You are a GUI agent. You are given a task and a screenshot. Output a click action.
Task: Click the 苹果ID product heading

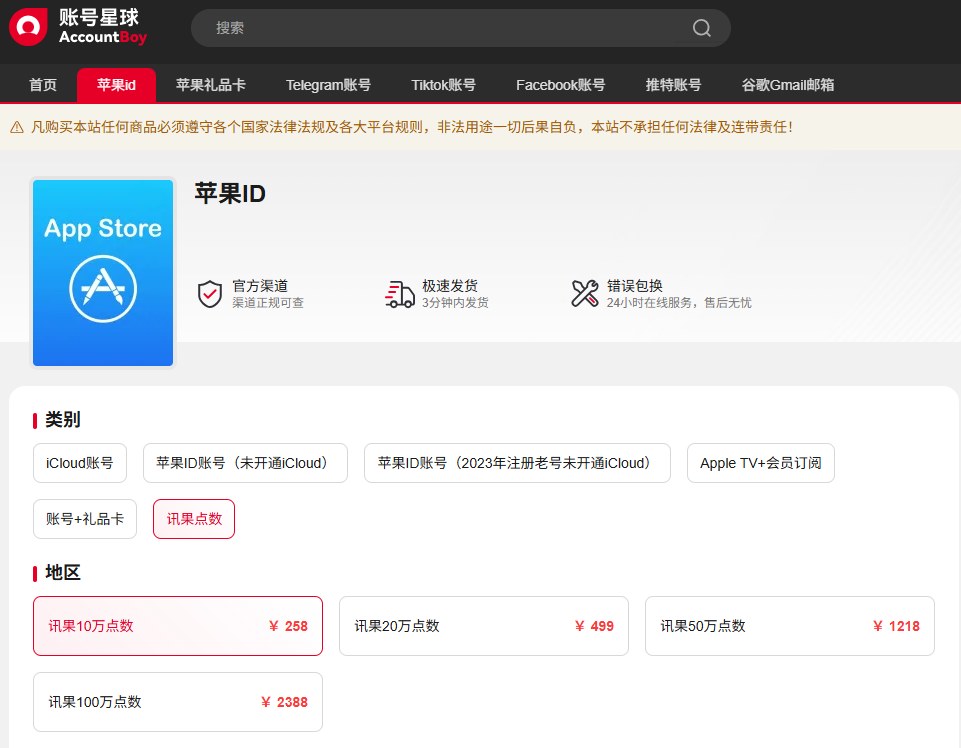(x=230, y=194)
